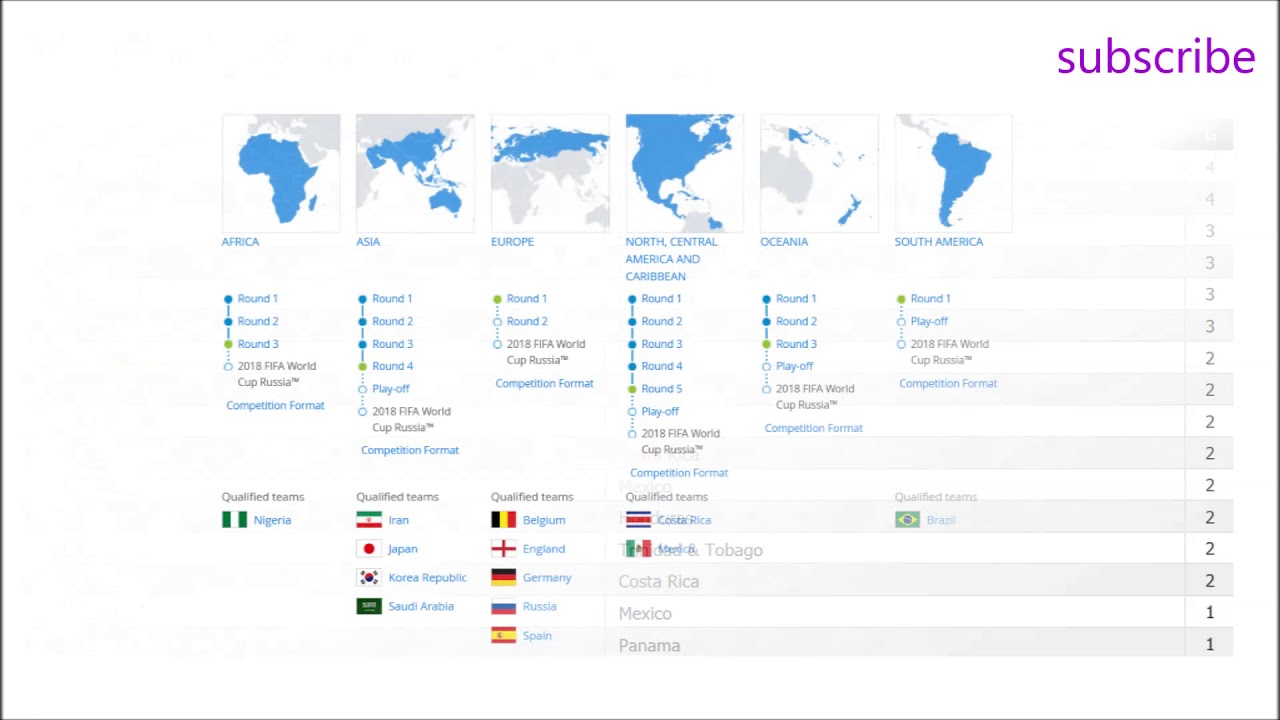The width and height of the screenshot is (1280, 720).
Task: Open Competition Format under South America
Action: pos(948,384)
